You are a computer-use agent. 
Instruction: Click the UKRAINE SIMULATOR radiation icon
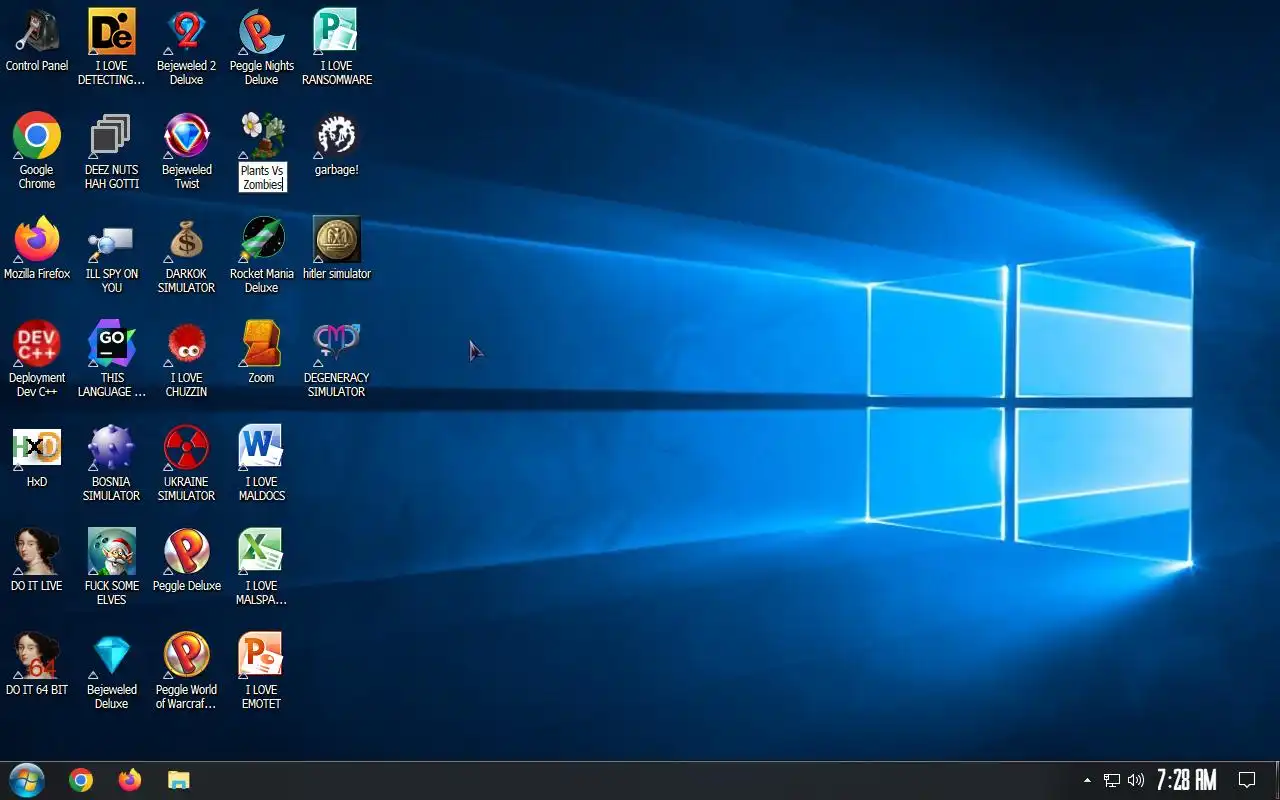click(187, 448)
